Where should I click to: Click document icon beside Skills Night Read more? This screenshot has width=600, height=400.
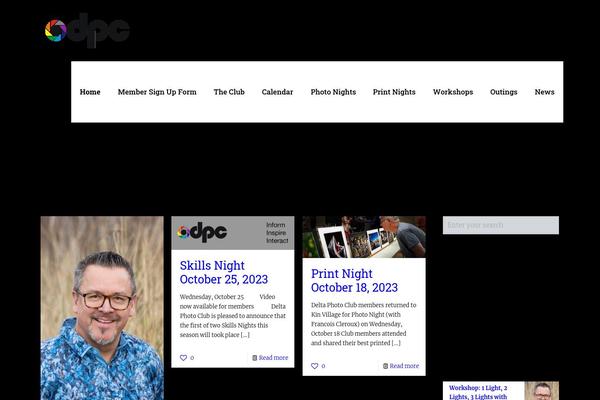tap(254, 358)
